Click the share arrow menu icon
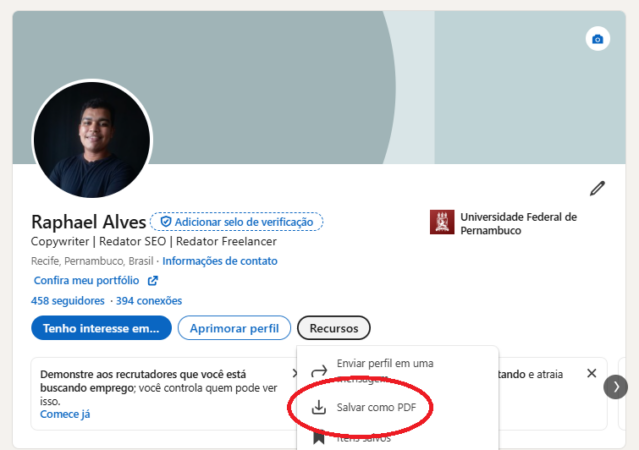Image resolution: width=639 pixels, height=450 pixels. [319, 371]
